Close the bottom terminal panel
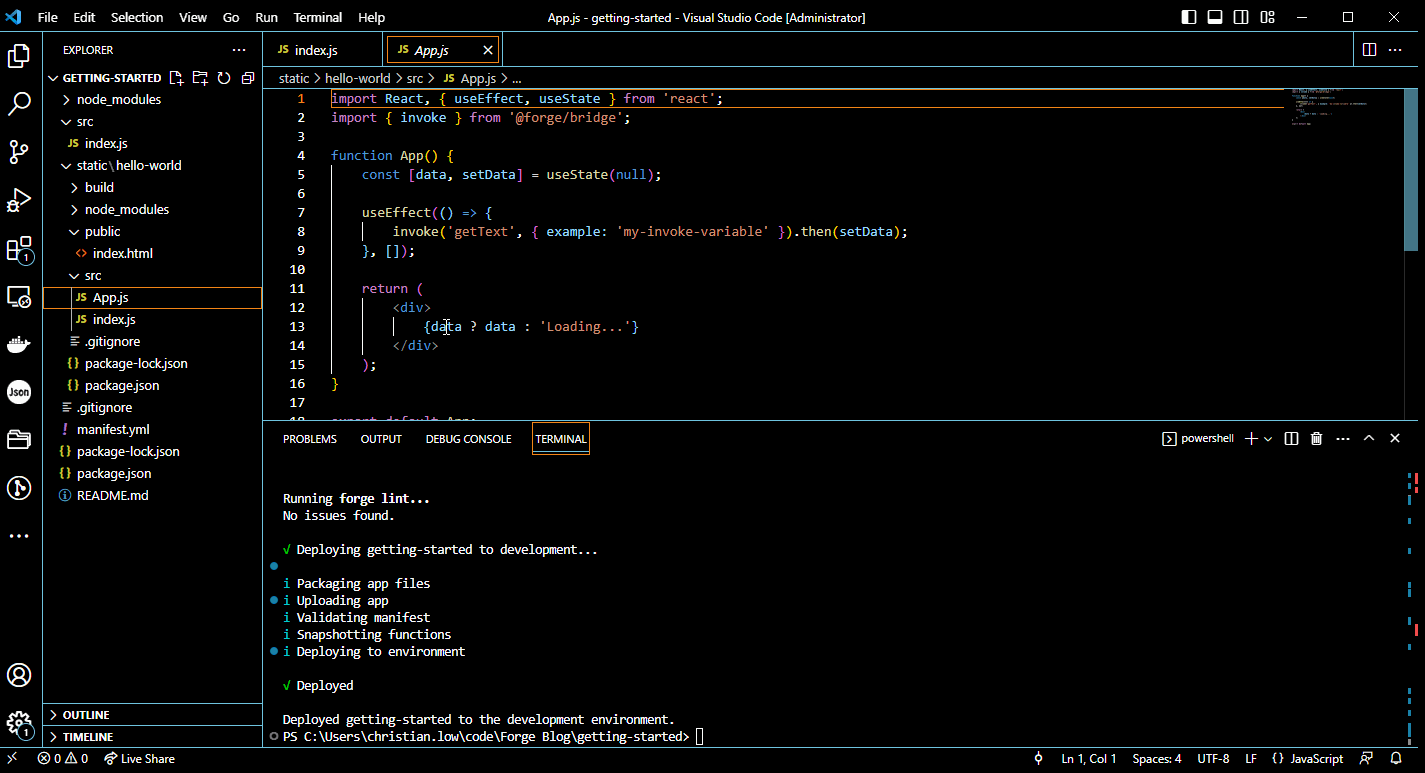 click(x=1395, y=439)
